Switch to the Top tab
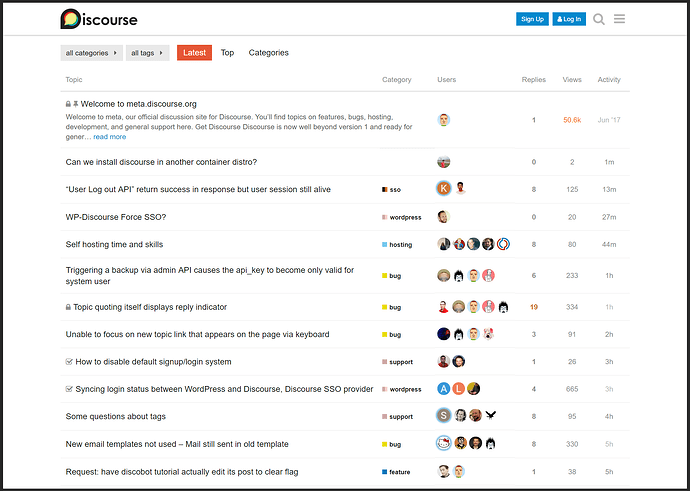 (227, 52)
